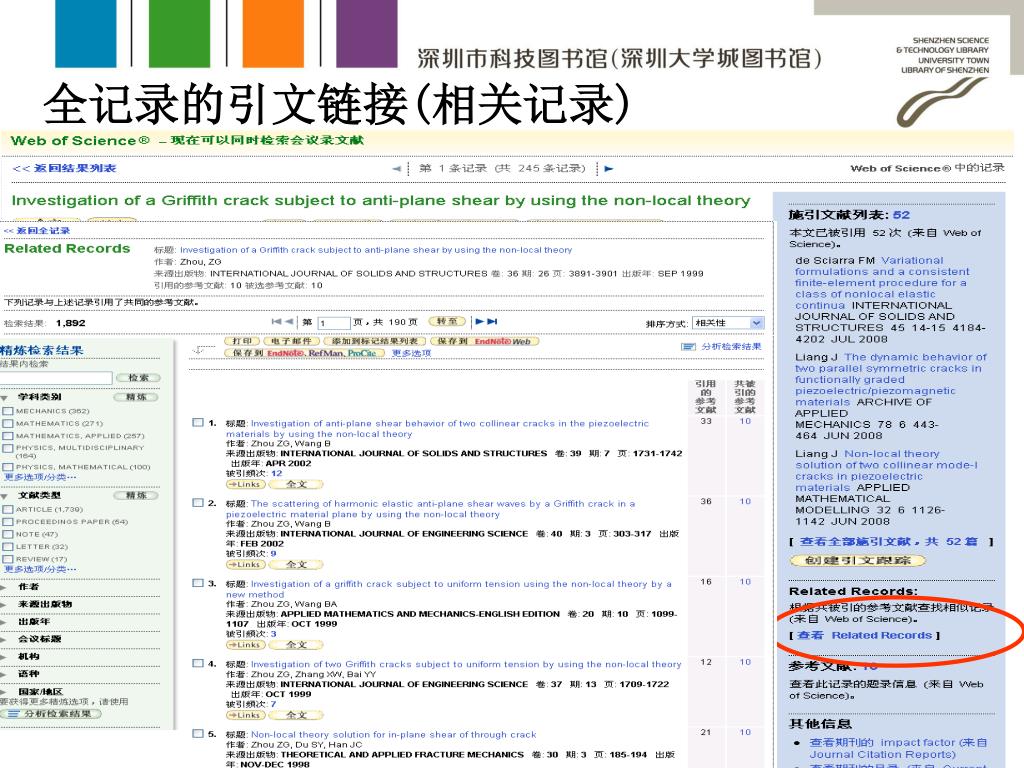1024x768 pixels.
Task: Open the 排序方式 sort dropdown
Action: click(728, 323)
